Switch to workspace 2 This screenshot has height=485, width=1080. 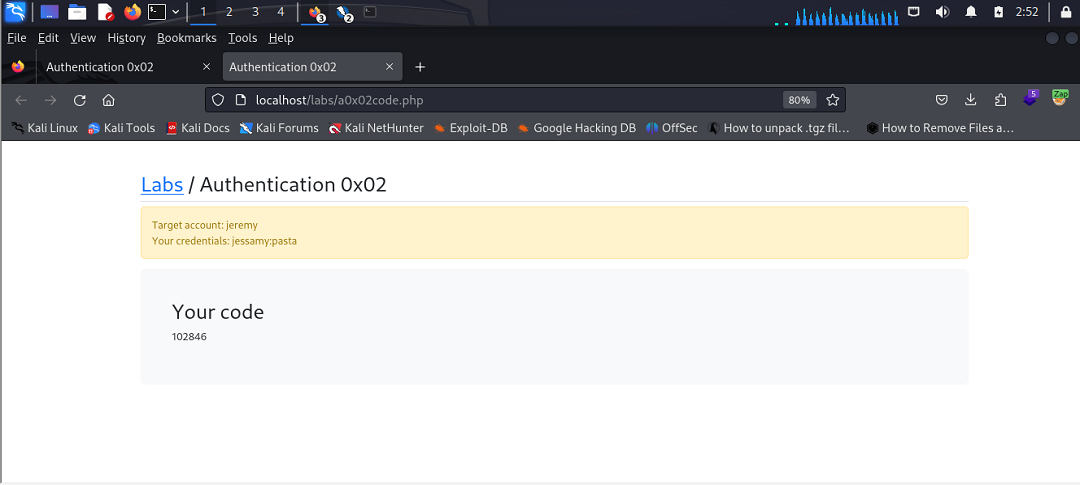[x=229, y=12]
